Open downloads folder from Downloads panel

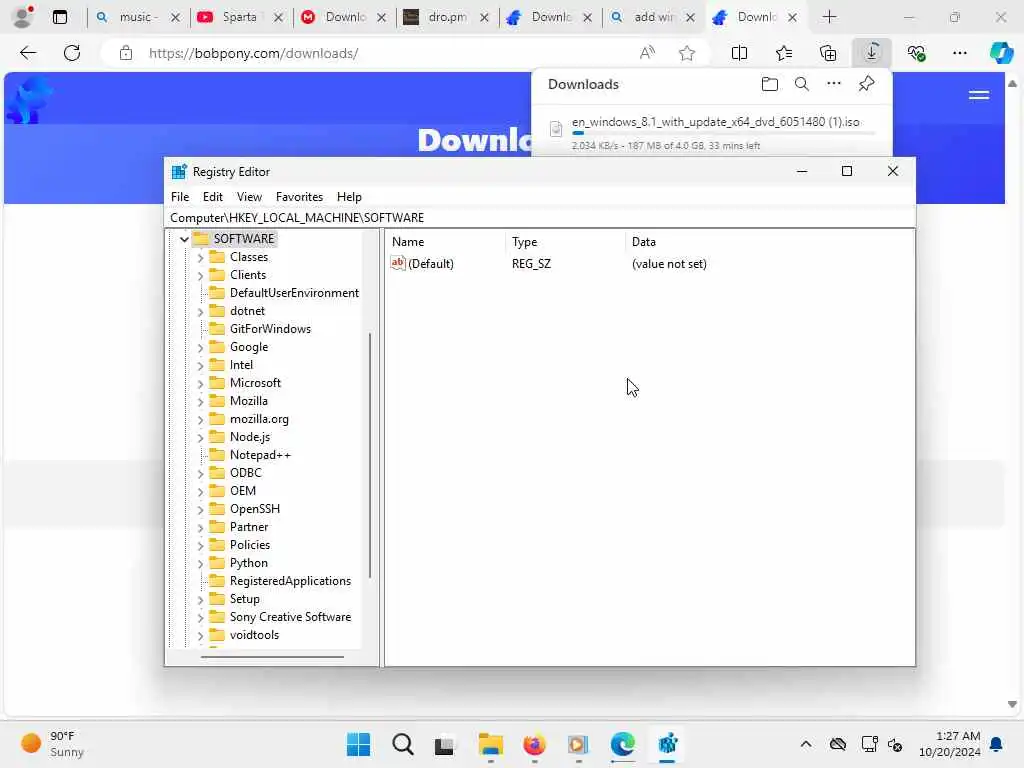click(x=769, y=84)
